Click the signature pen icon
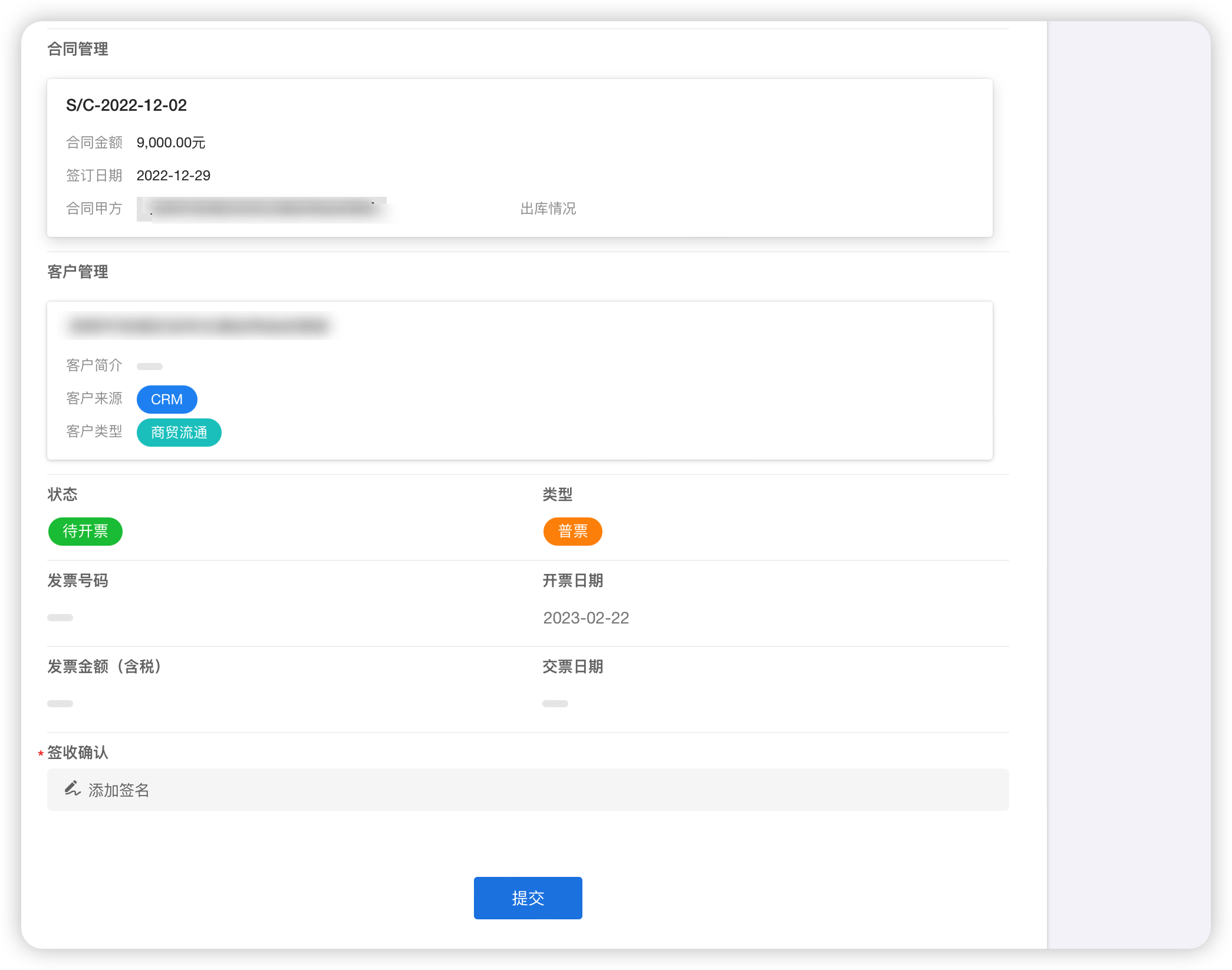The image size is (1232, 970). coord(73,788)
